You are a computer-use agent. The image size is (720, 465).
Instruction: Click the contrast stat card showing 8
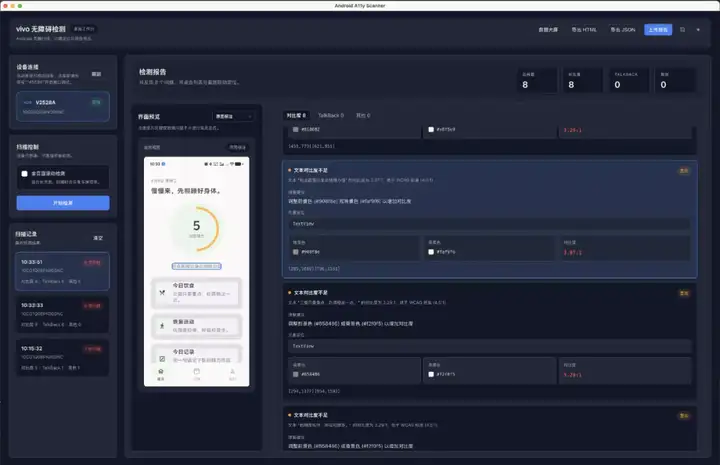tap(583, 80)
